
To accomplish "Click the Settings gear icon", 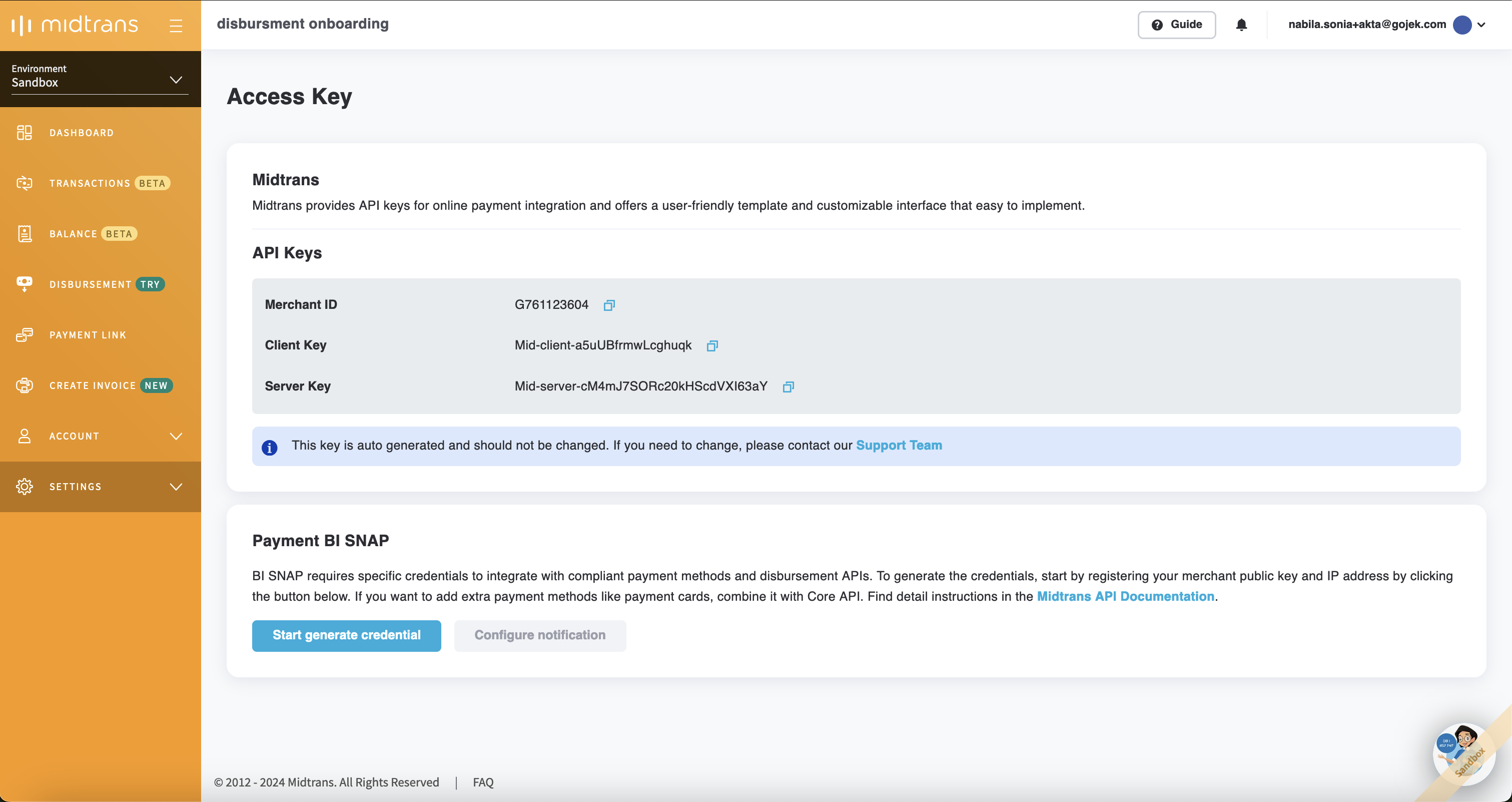I will pos(24,486).
